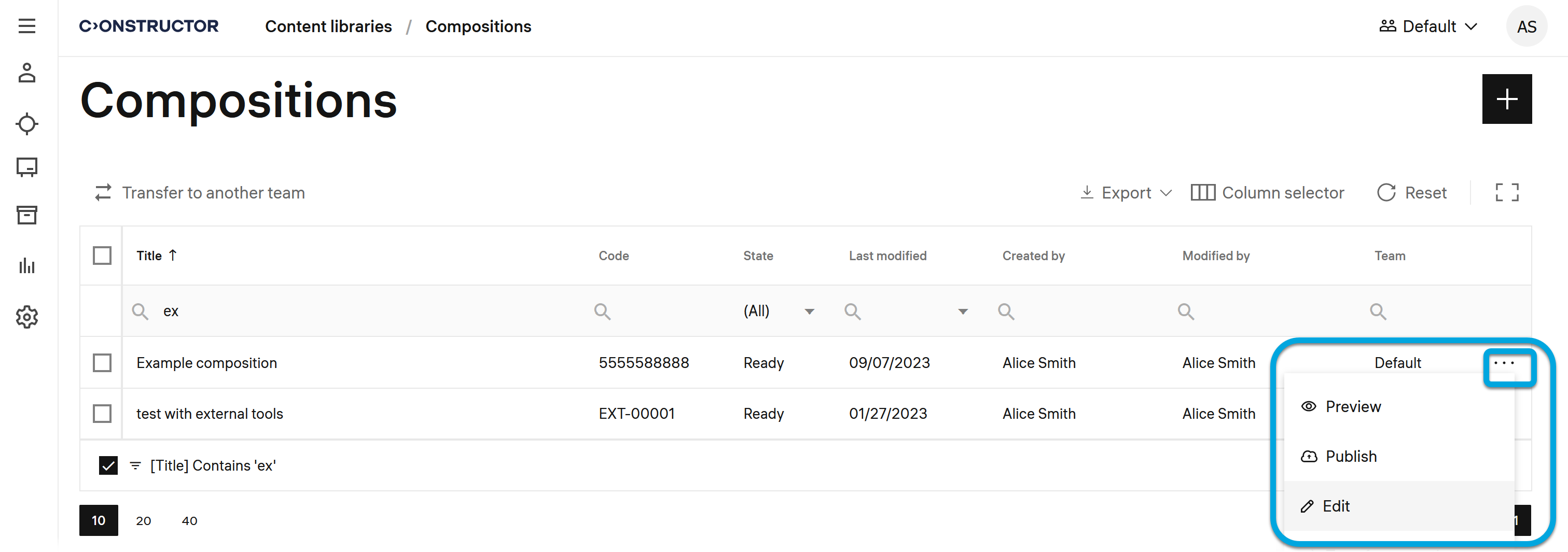
Task: Click Transfer to another team
Action: (x=200, y=193)
